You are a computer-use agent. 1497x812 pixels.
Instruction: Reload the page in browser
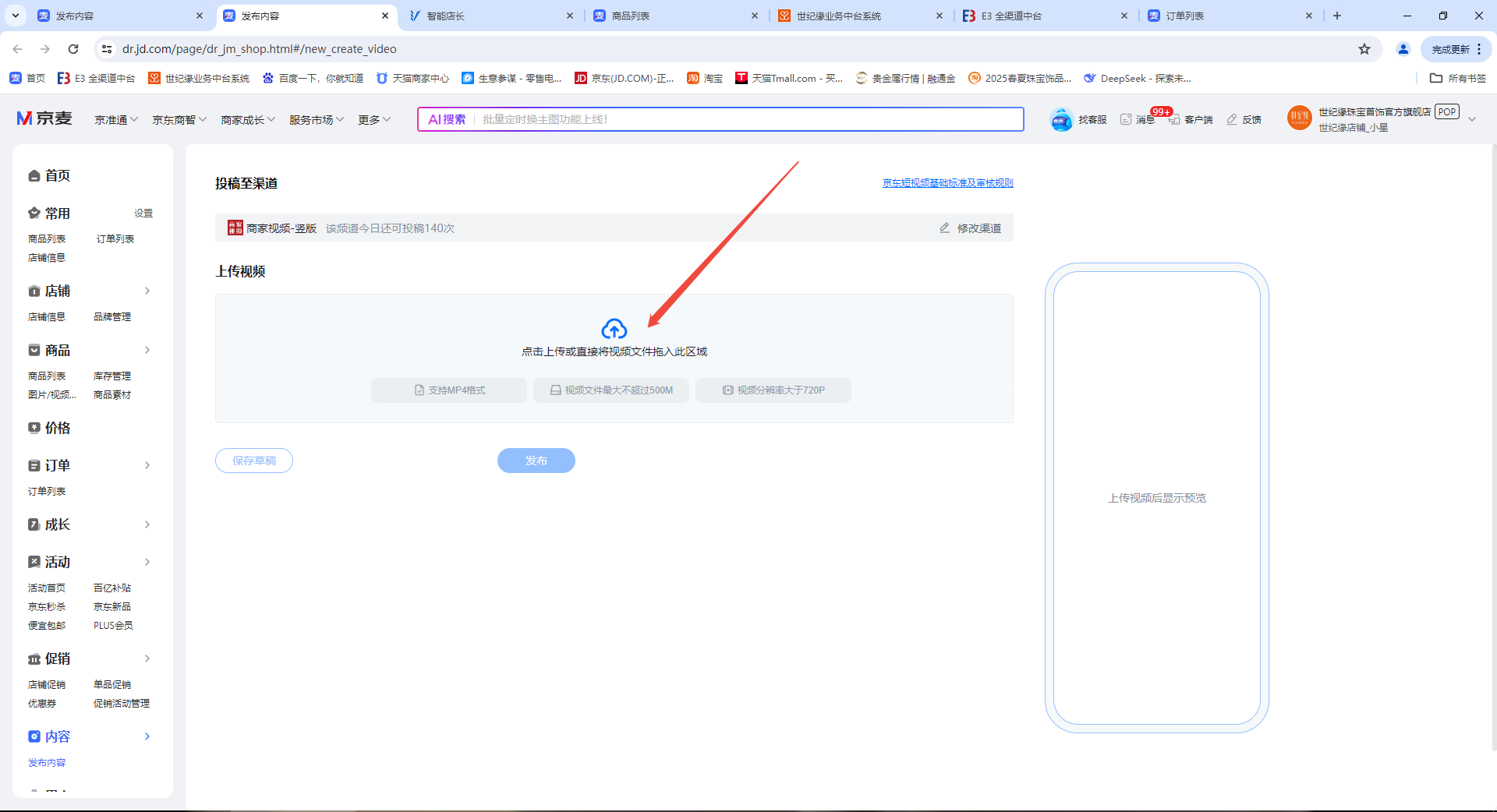(x=73, y=49)
